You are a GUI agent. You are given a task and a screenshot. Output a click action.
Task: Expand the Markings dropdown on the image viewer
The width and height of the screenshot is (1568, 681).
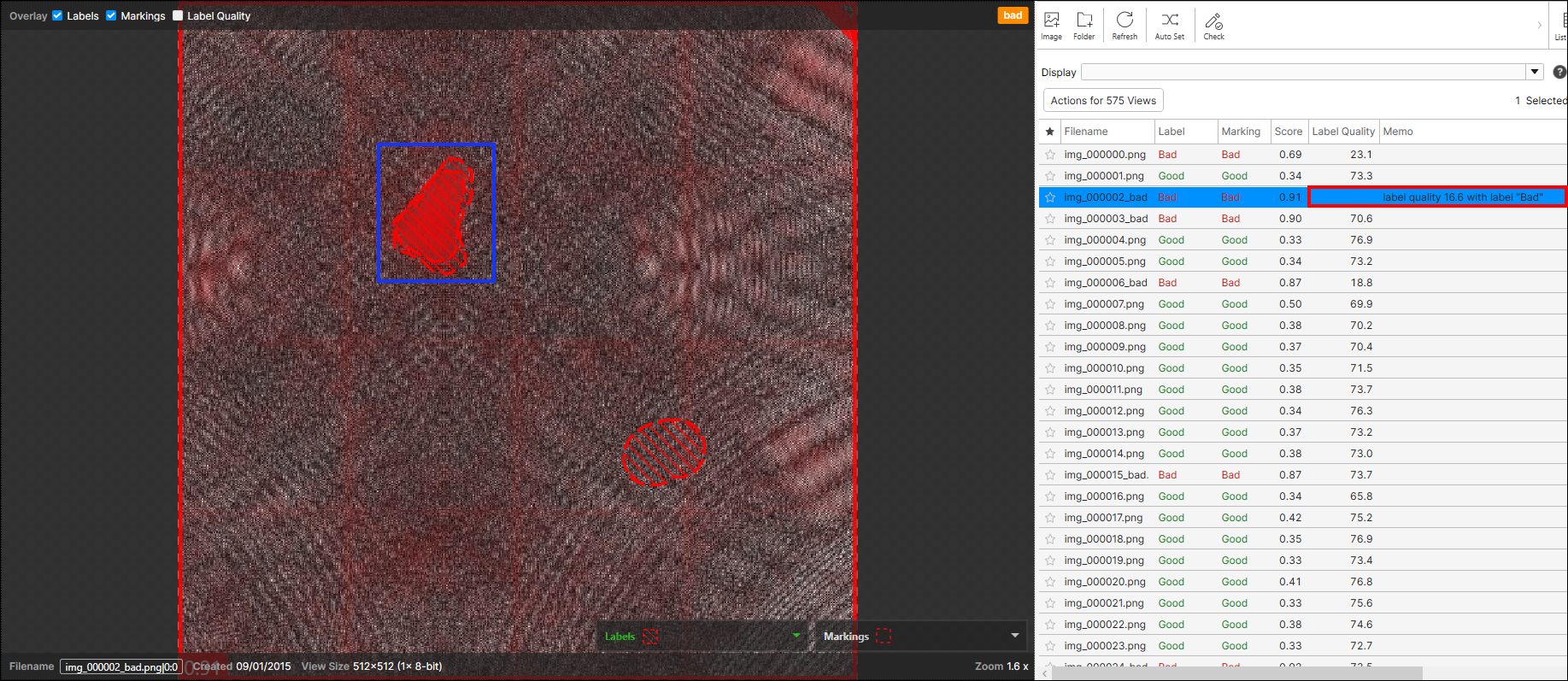click(x=1014, y=636)
